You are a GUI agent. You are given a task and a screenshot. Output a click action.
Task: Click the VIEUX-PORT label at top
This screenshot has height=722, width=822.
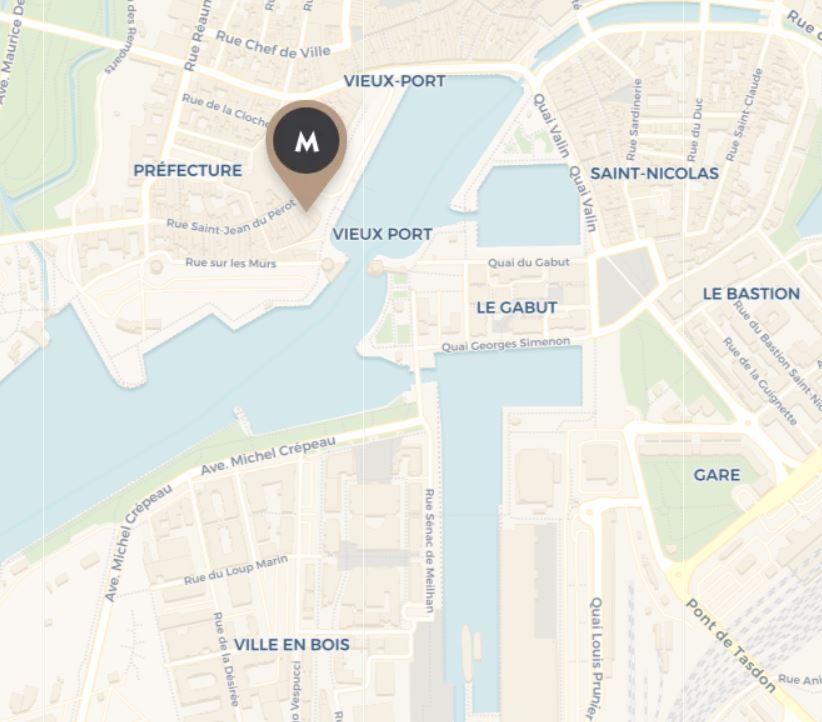pos(394,81)
